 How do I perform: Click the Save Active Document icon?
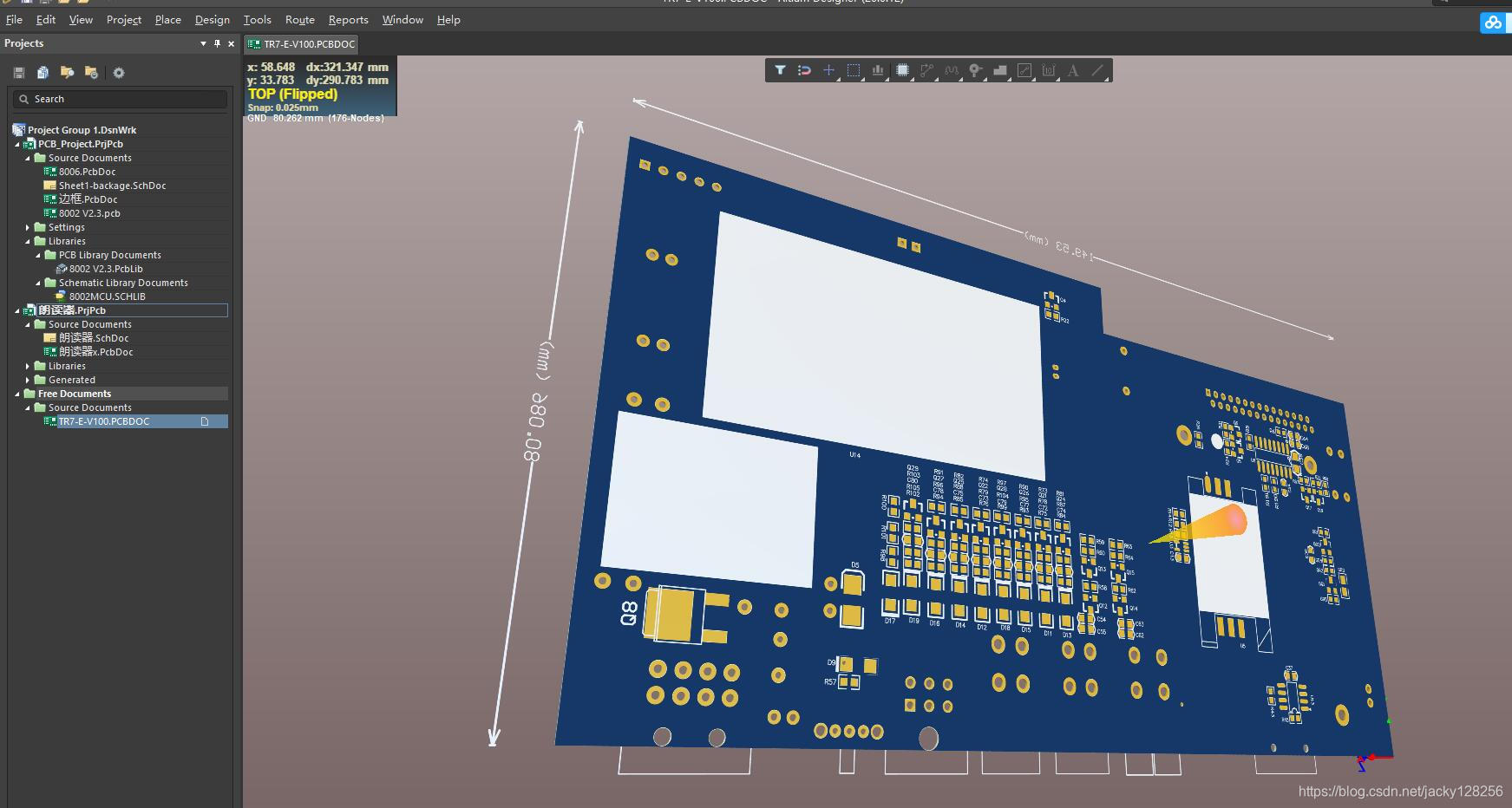[19, 73]
